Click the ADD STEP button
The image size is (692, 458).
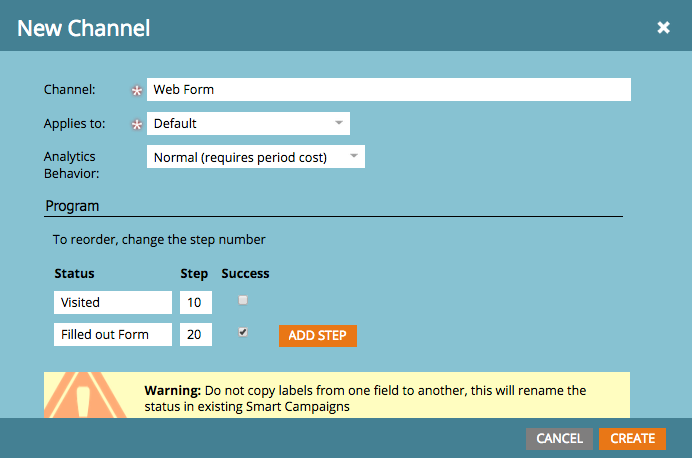pos(318,336)
